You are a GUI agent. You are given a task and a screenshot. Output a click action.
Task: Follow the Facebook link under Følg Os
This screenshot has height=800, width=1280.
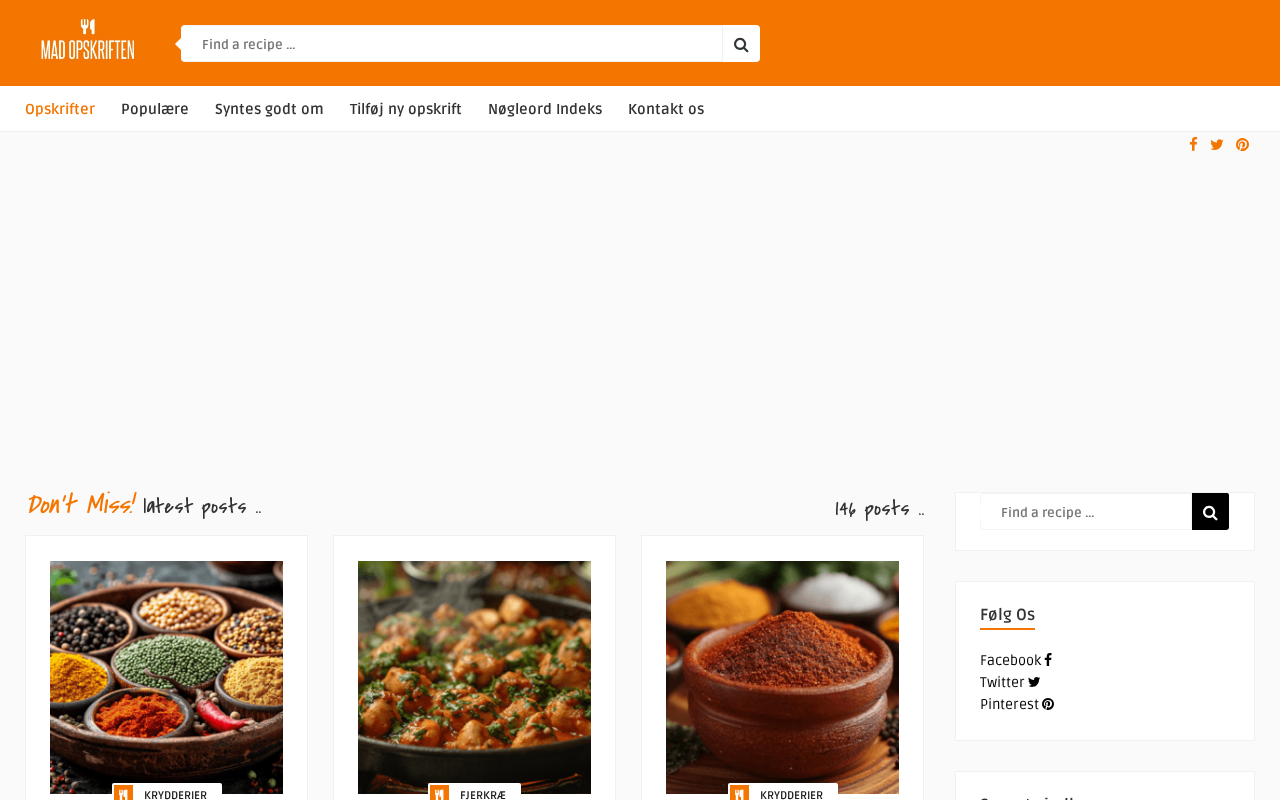pos(1015,661)
